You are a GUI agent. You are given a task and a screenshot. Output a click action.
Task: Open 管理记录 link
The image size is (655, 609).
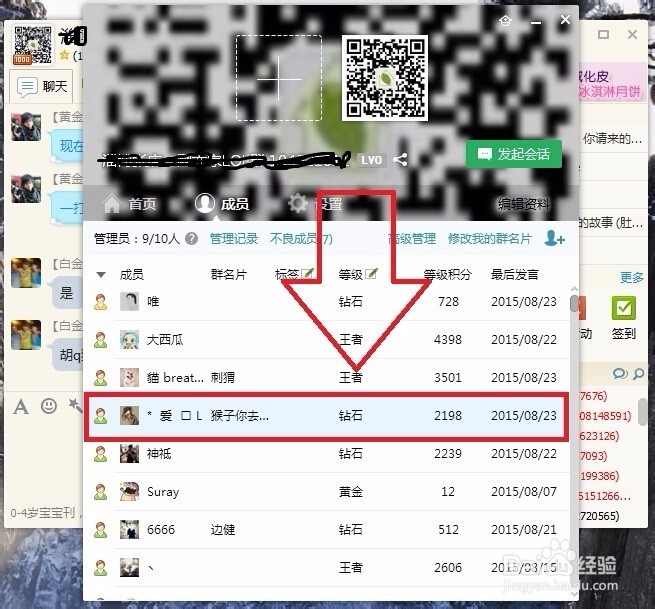coord(234,239)
